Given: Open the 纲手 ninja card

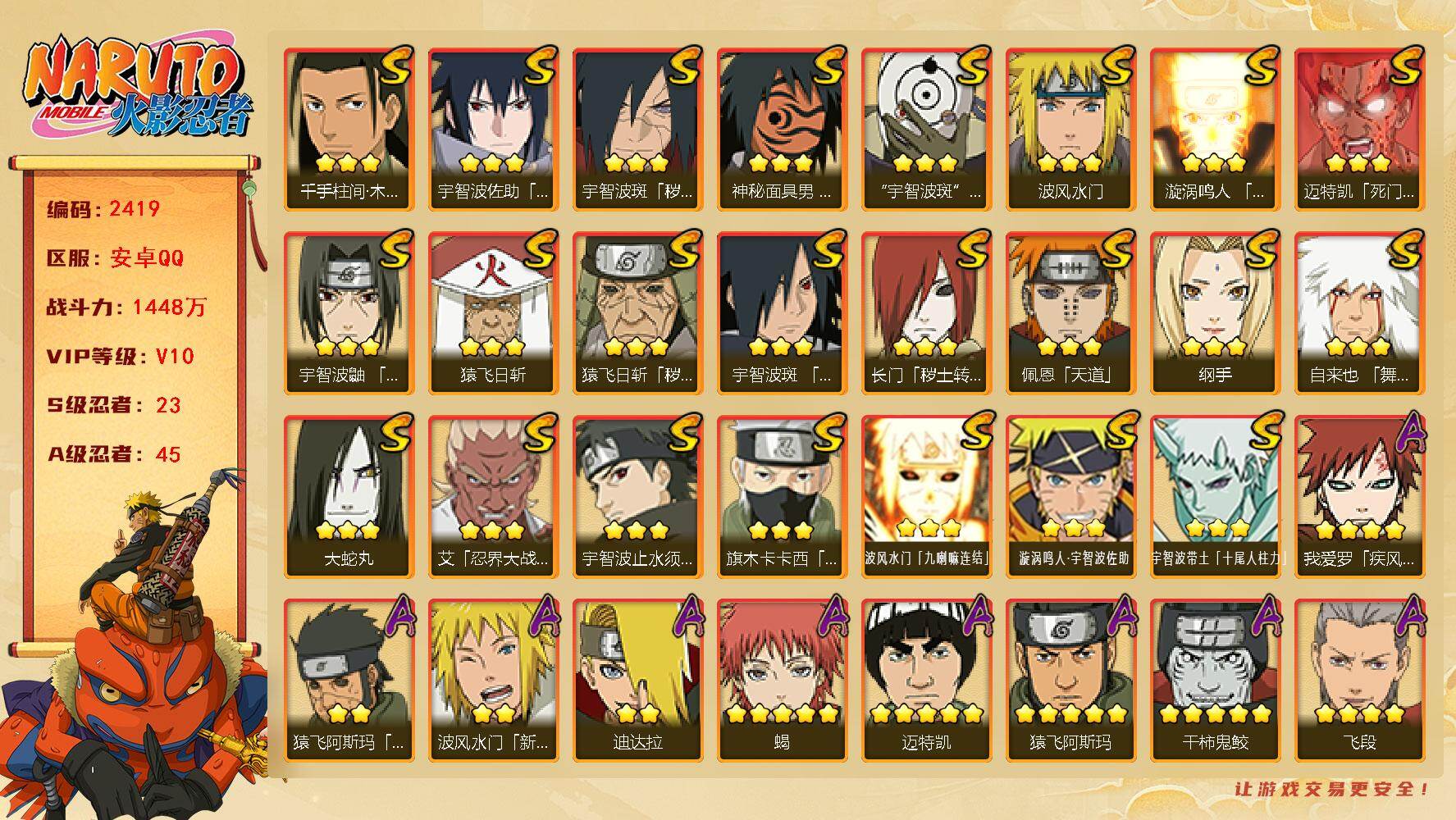Looking at the screenshot, I should pyautogui.click(x=1215, y=312).
